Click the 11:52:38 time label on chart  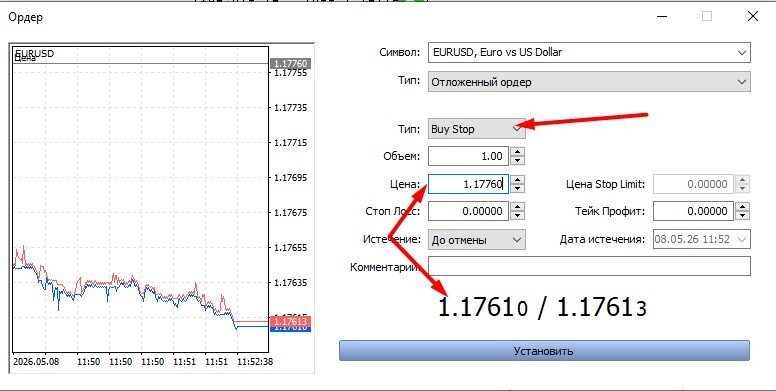[255, 362]
